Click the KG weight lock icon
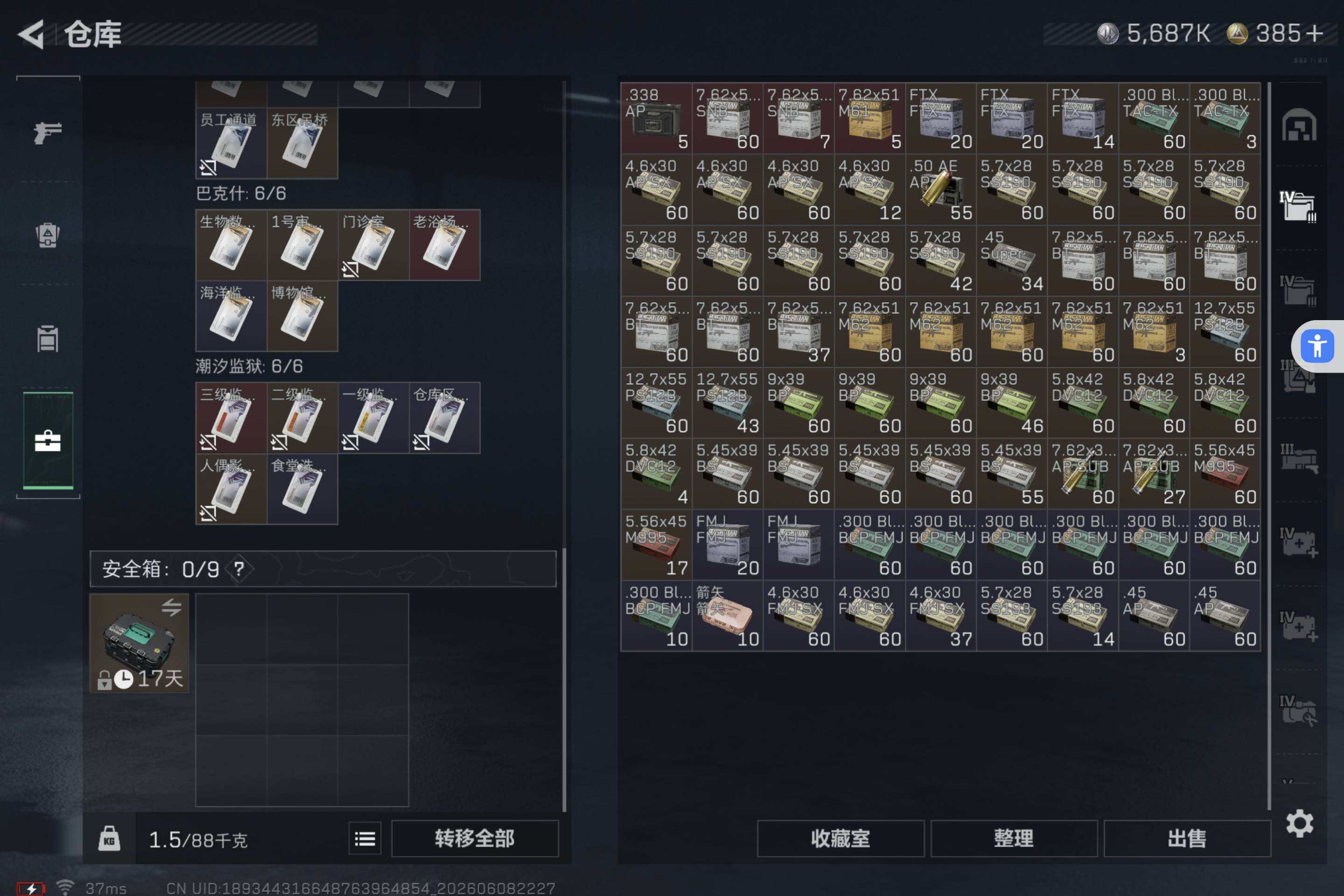 (x=109, y=838)
